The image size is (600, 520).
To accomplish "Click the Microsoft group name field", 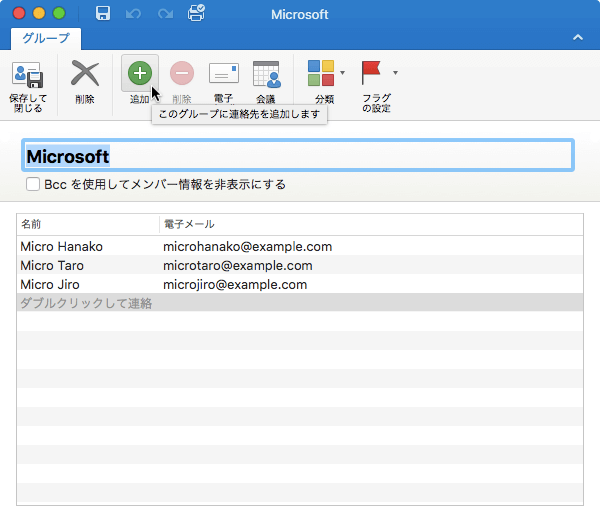I will point(298,156).
